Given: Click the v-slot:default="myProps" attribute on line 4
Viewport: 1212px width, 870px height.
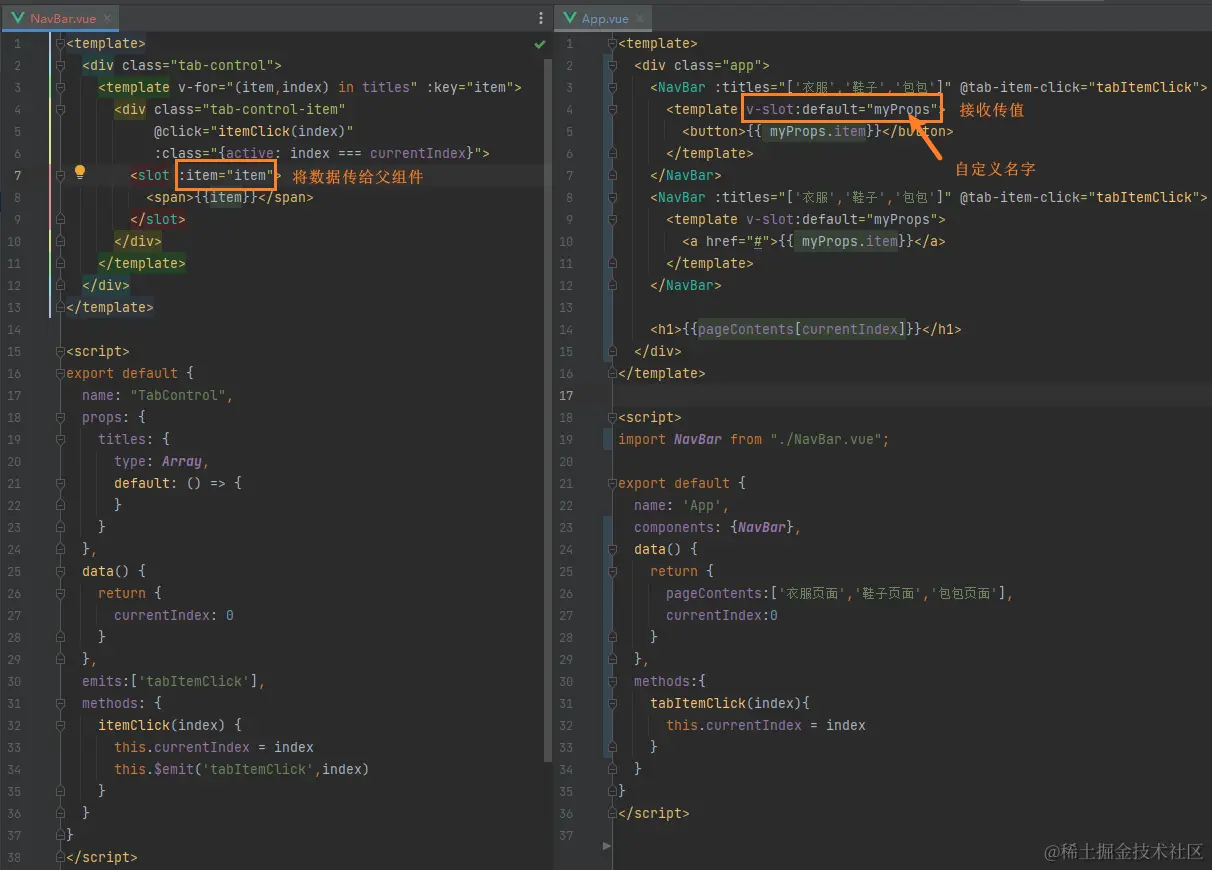Looking at the screenshot, I should (843, 110).
